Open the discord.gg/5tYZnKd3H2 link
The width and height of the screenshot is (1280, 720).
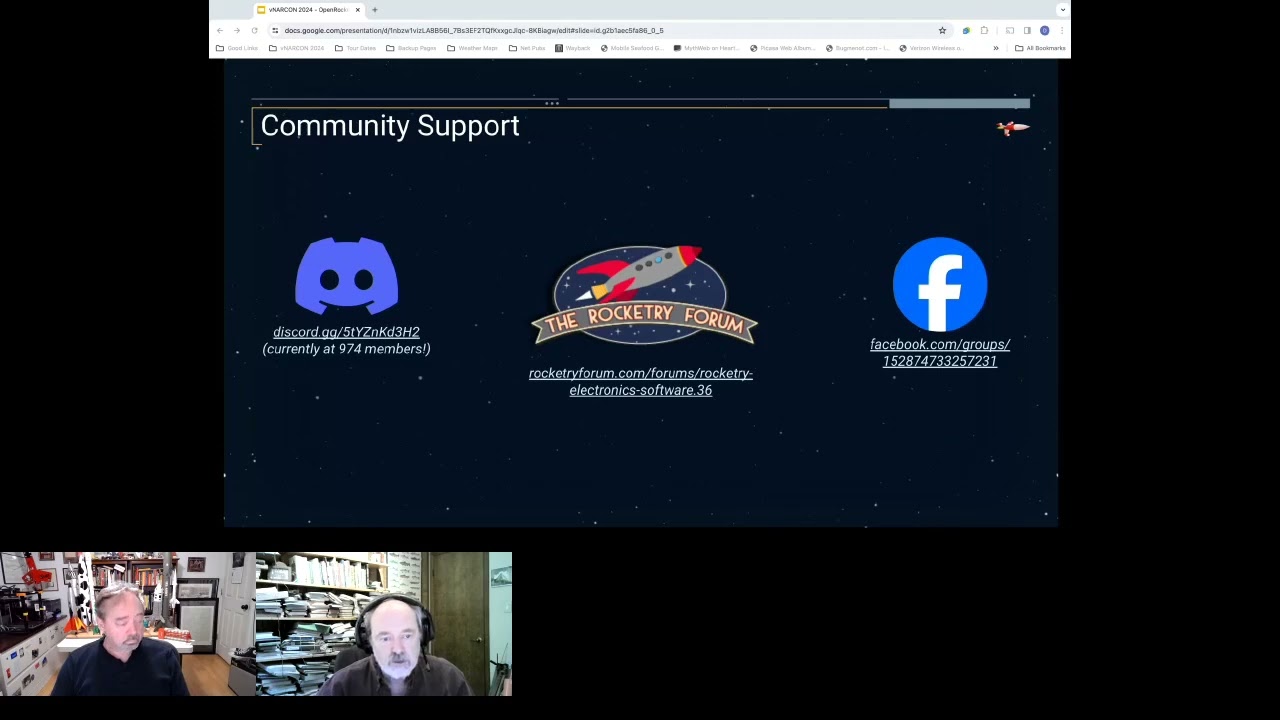(346, 332)
